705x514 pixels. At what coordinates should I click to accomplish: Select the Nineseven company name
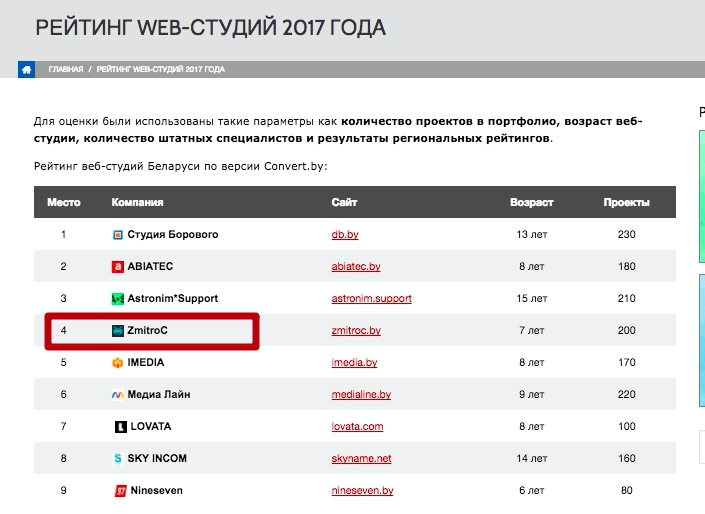click(156, 490)
